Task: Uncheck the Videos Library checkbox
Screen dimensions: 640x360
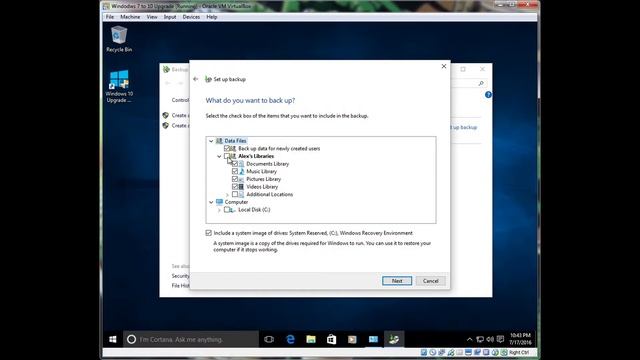Action: 235,187
